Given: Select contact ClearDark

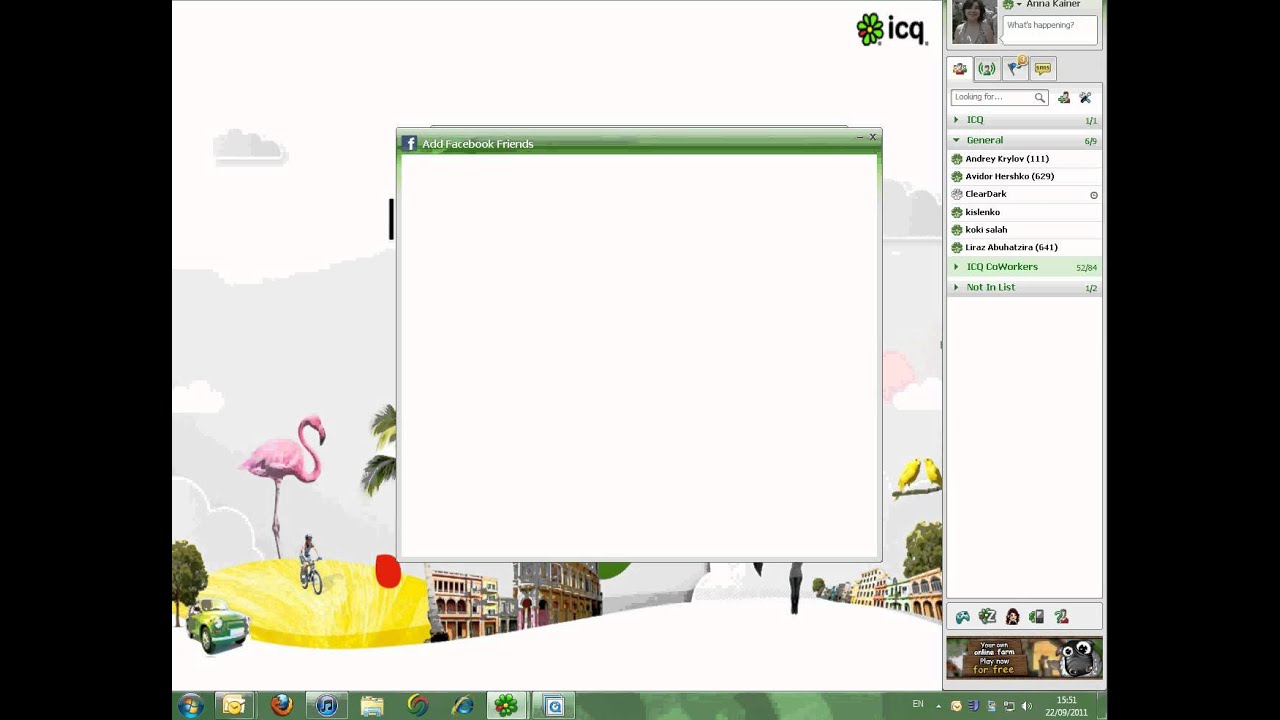Looking at the screenshot, I should point(1024,194).
